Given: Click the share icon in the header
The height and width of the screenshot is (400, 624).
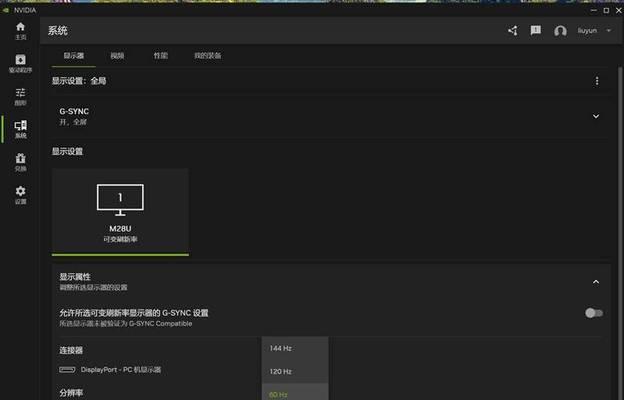Looking at the screenshot, I should (x=513, y=31).
